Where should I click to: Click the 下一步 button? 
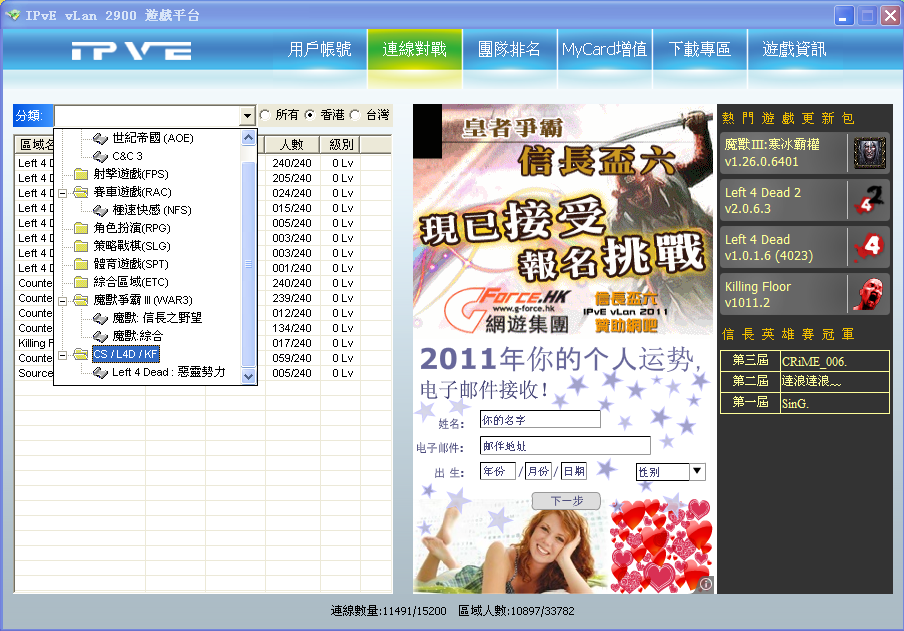click(566, 501)
